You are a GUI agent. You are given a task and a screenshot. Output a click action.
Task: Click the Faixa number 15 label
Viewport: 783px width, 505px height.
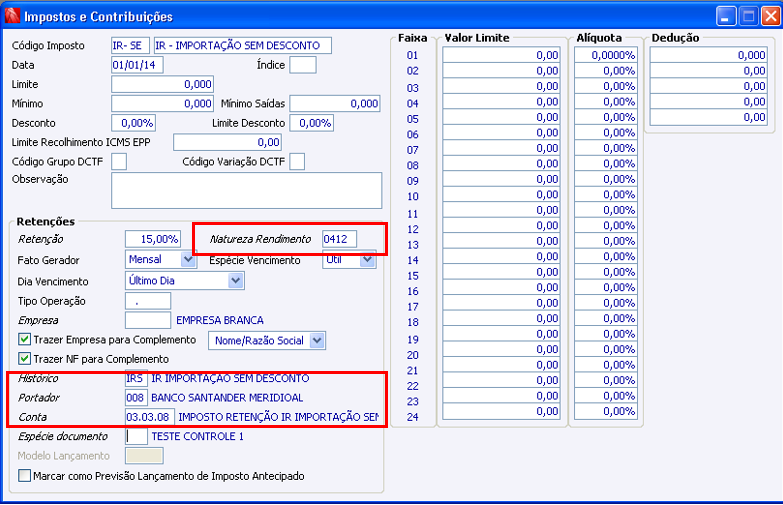point(412,276)
